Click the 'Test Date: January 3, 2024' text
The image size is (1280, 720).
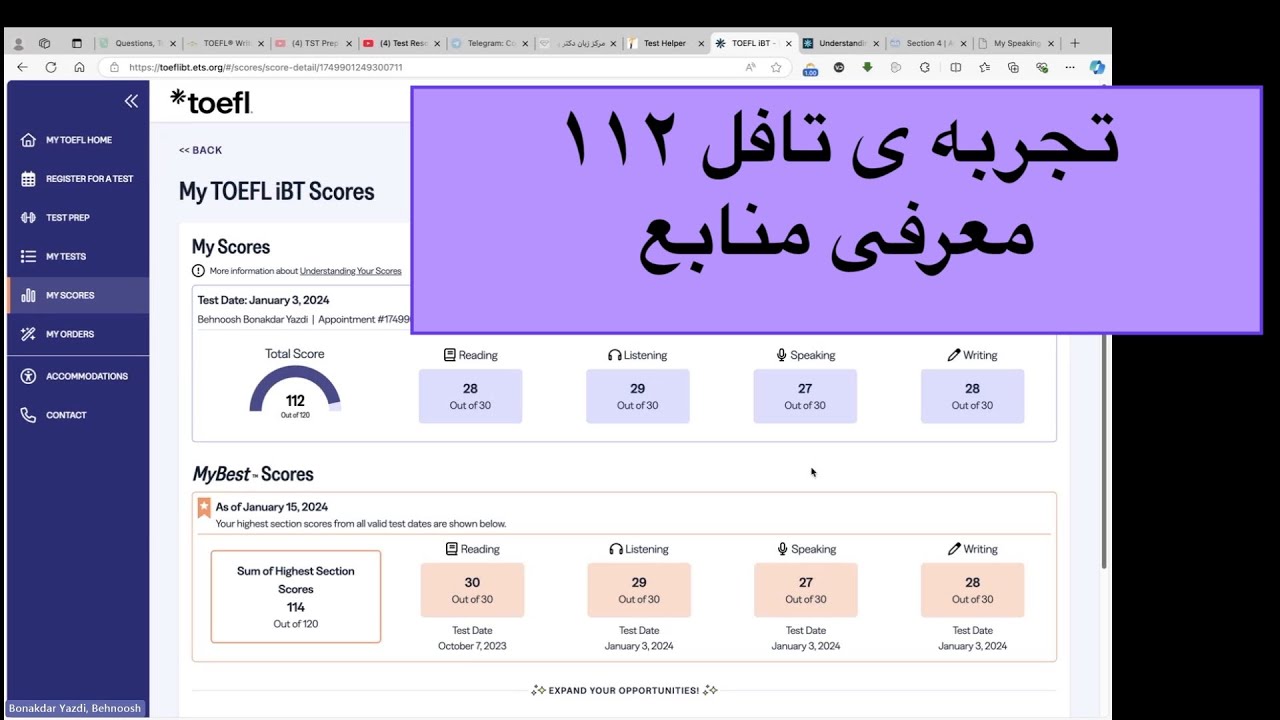click(263, 300)
